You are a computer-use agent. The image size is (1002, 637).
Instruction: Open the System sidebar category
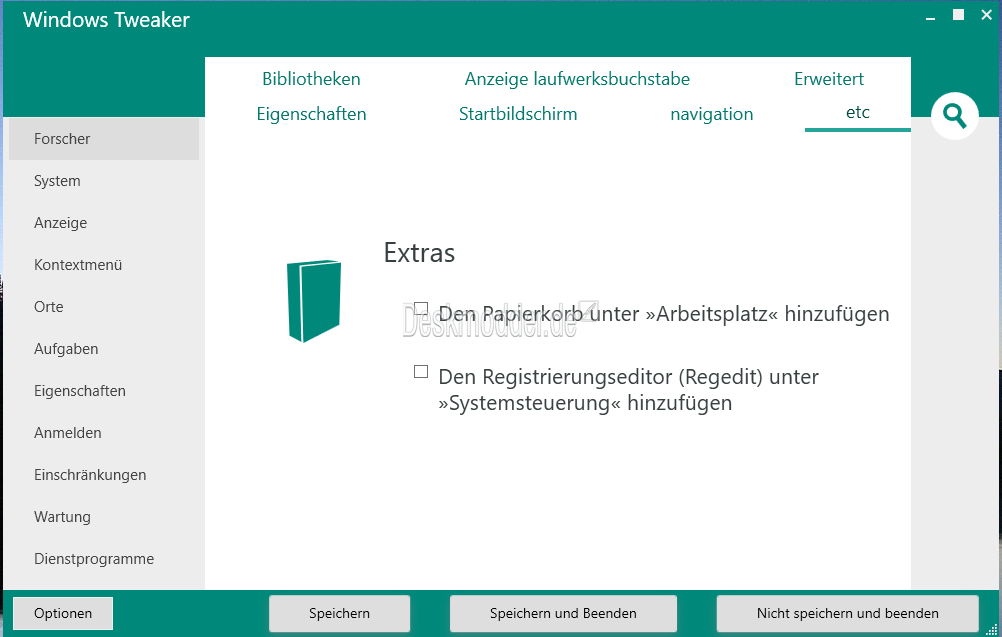tap(104, 181)
